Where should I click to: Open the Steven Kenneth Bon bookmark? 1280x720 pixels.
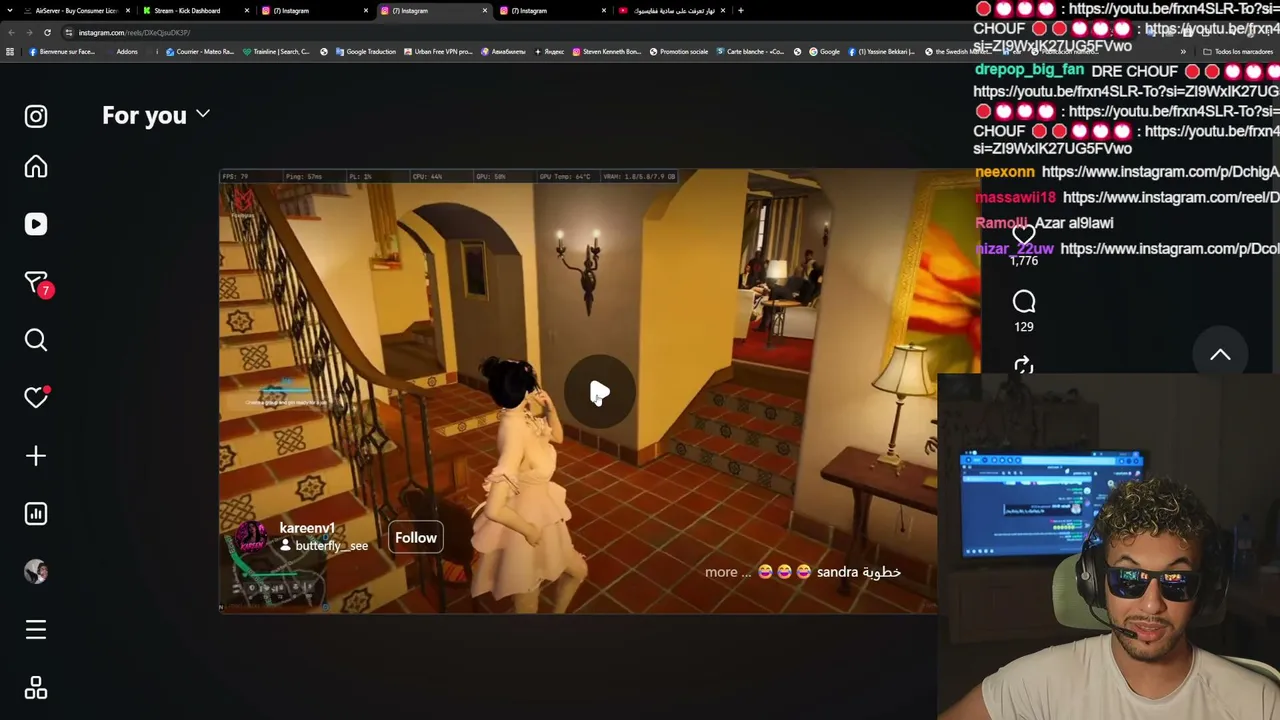606,52
